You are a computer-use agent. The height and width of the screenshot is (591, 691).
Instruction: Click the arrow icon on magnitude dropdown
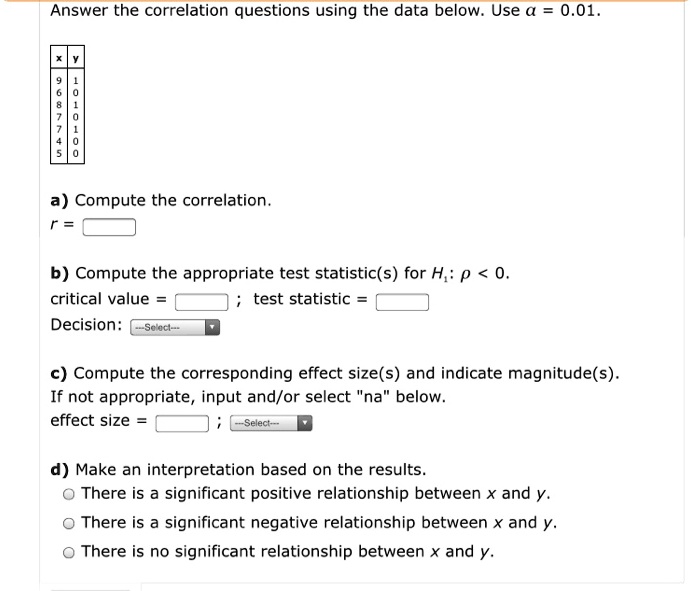tap(305, 423)
